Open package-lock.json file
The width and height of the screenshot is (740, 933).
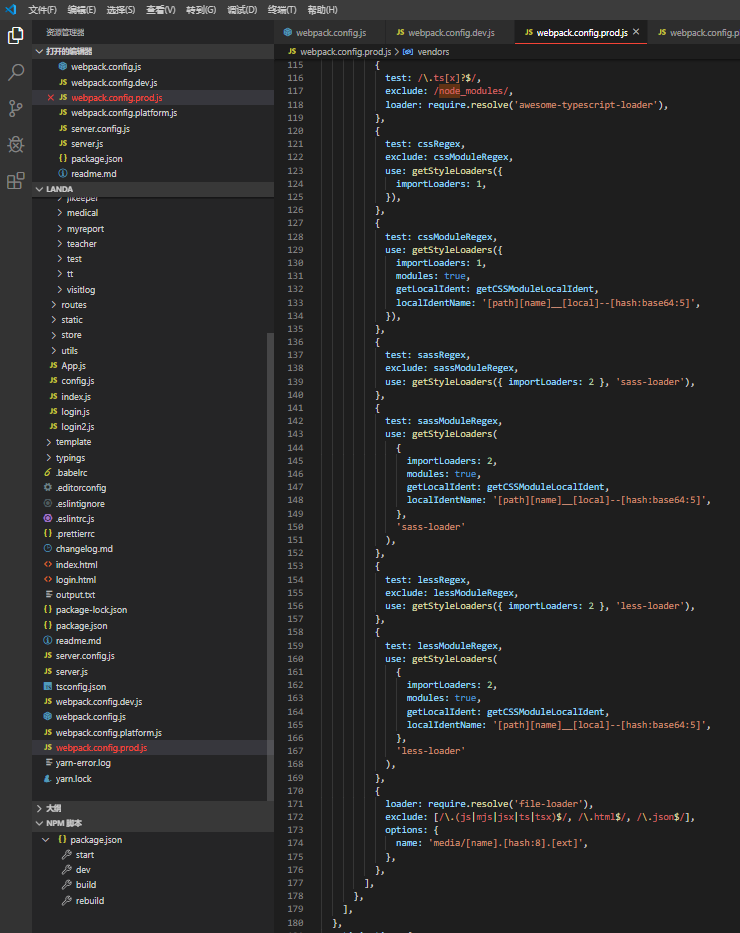(91, 609)
